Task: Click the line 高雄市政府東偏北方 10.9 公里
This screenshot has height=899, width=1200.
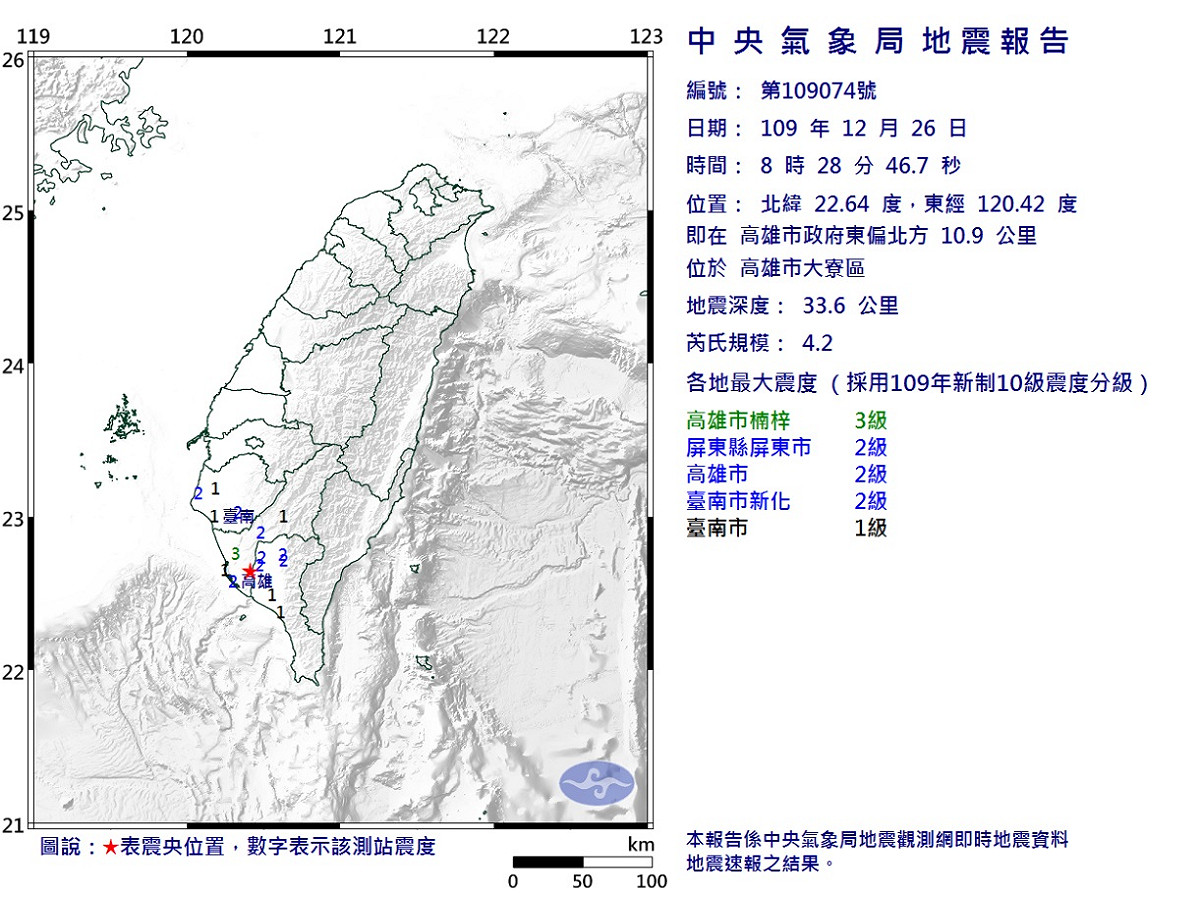Action: tap(889, 236)
